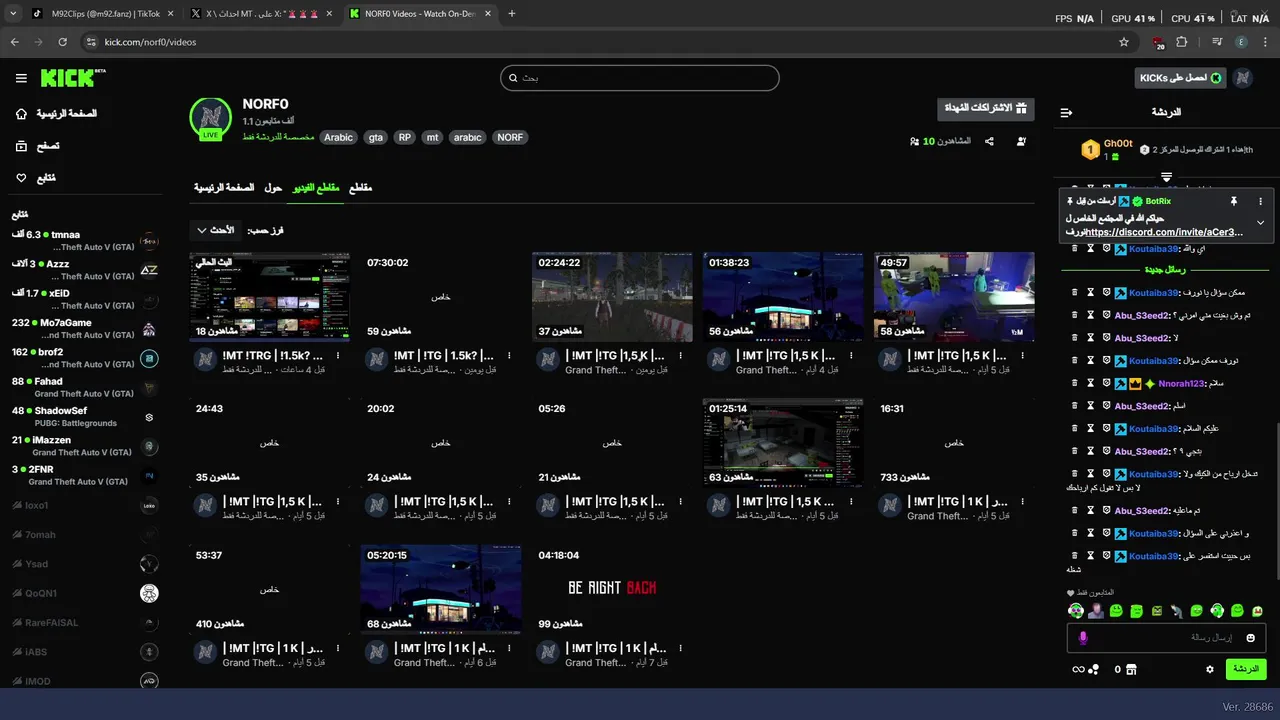Select the NORF tag chip
Viewport: 1280px width, 720px height.
click(510, 138)
